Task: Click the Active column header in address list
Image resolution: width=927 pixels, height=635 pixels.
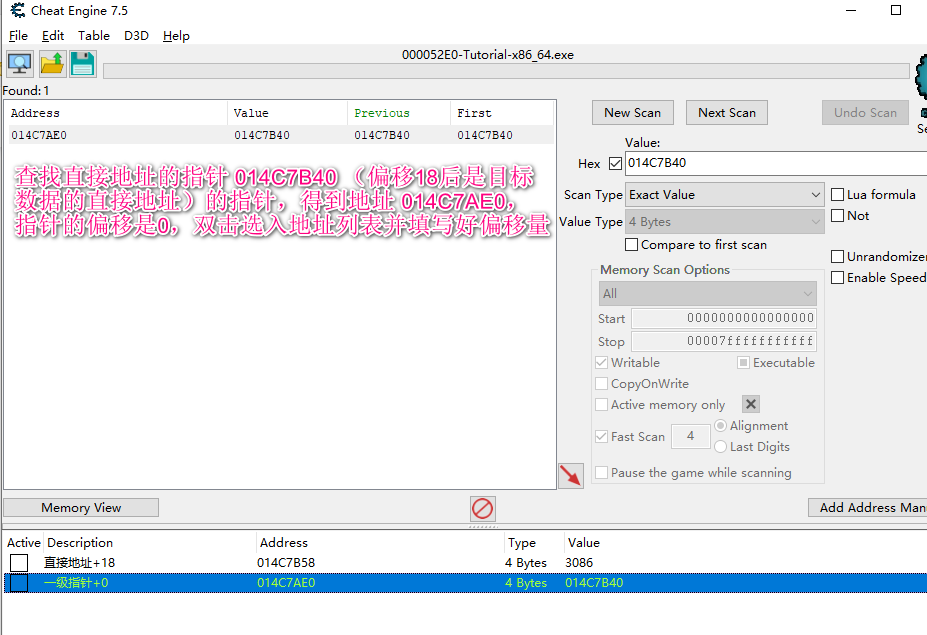Action: point(24,543)
